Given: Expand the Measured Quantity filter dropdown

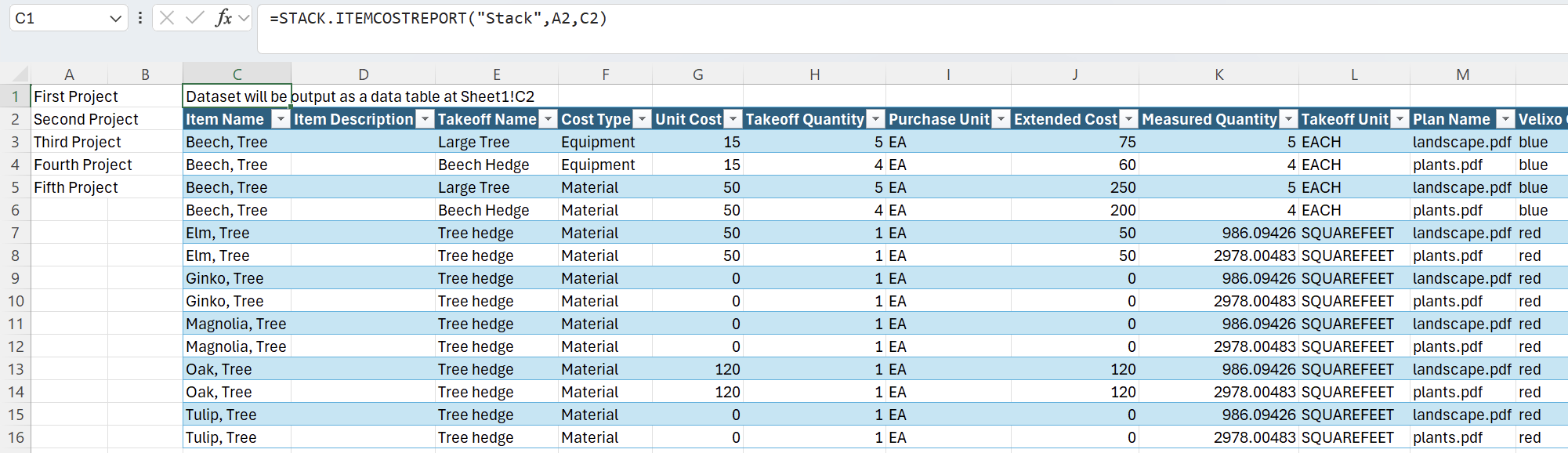Looking at the screenshot, I should coord(1288,119).
